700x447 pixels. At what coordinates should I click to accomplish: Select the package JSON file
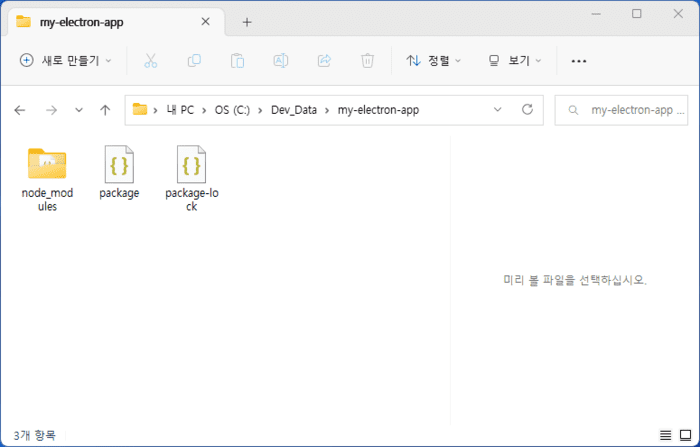119,173
